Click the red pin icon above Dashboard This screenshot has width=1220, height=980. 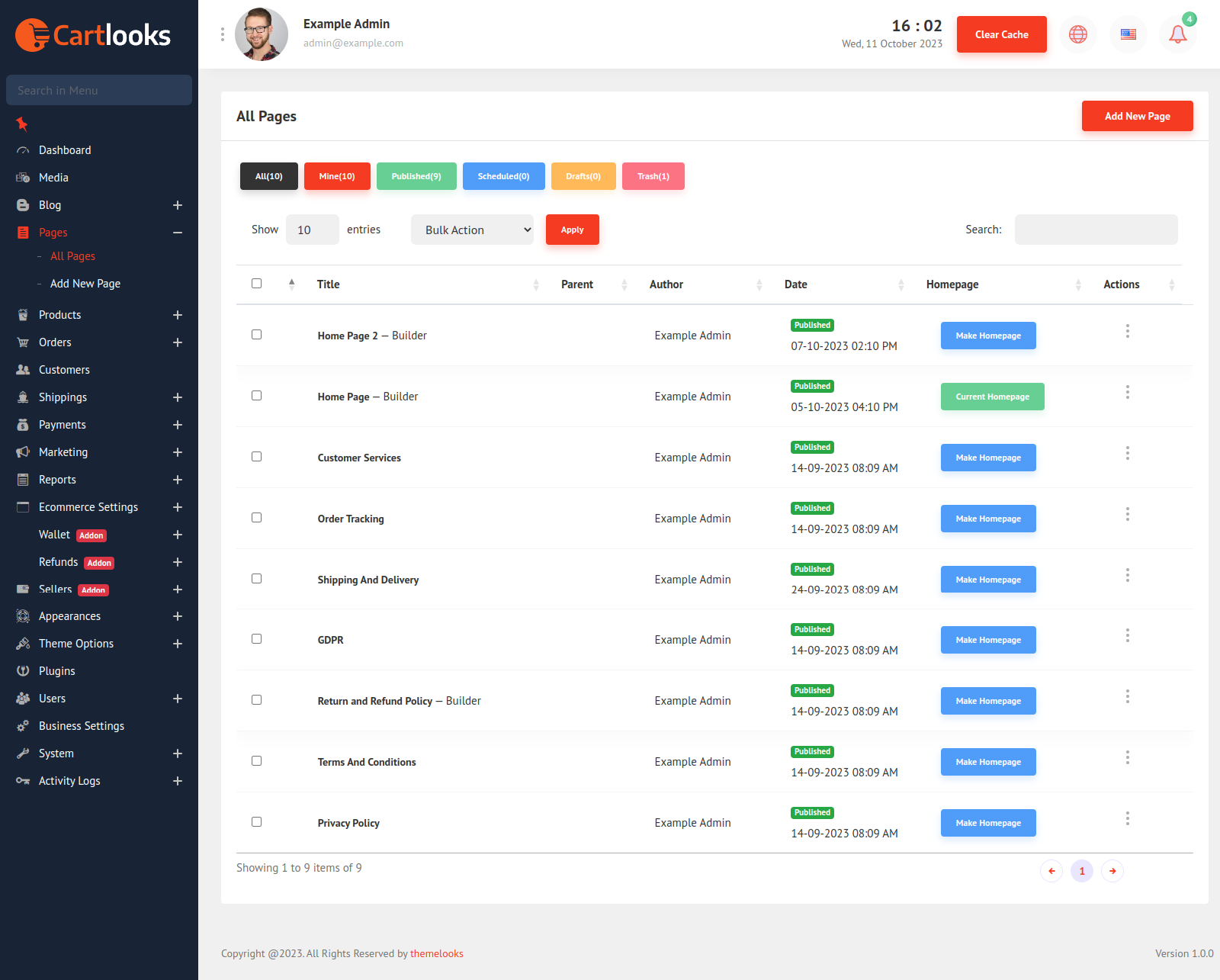21,124
